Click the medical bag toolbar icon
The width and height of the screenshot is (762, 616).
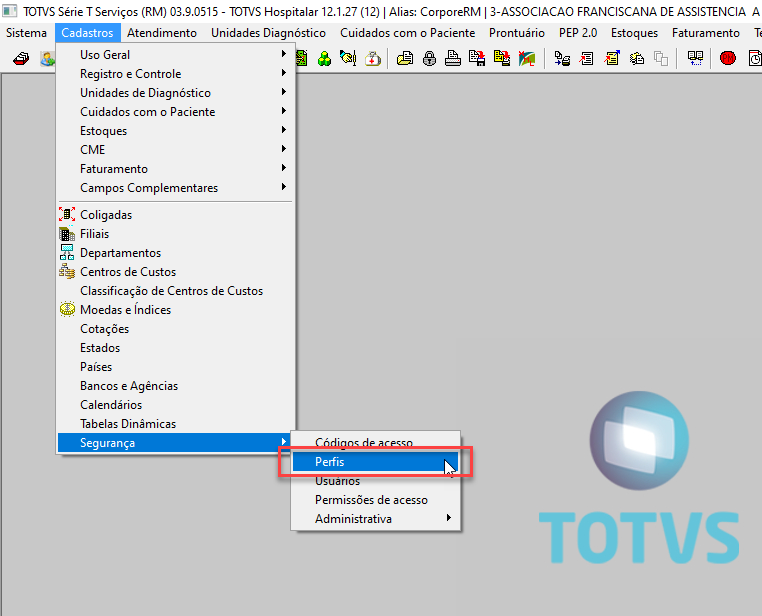pos(373,59)
